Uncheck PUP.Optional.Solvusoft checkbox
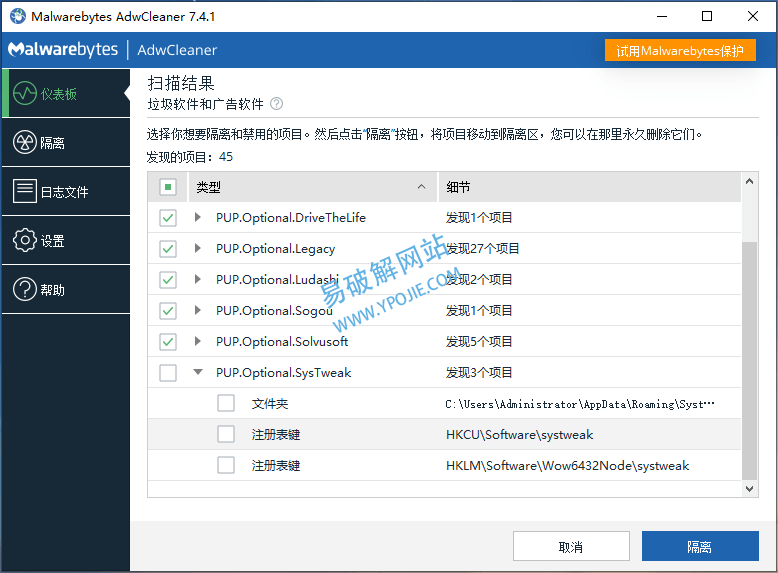Screen dimensions: 778x573 168,342
